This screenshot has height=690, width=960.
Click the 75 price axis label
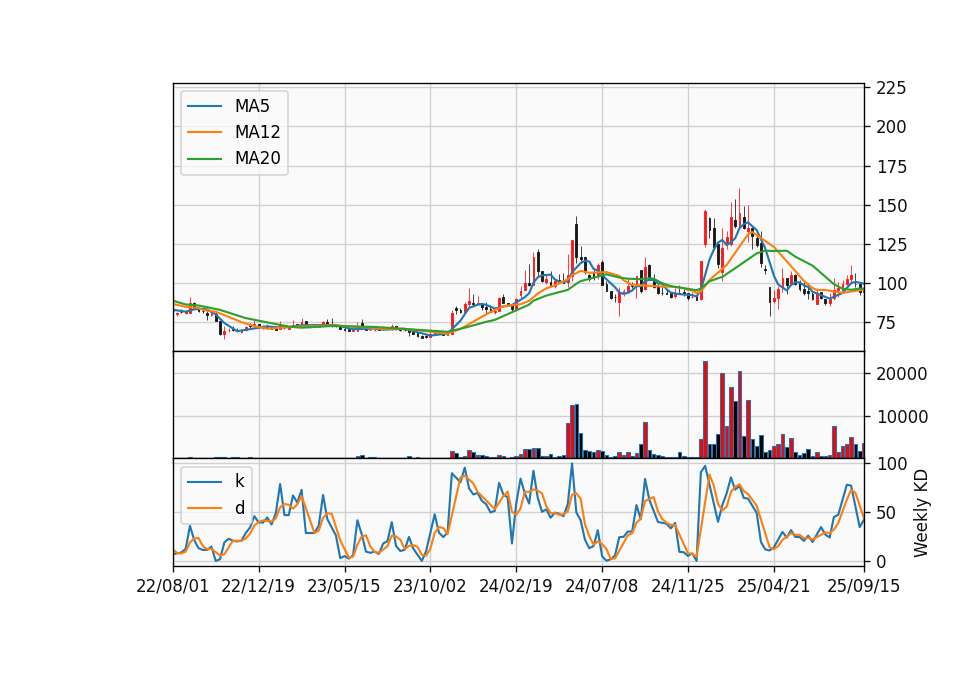click(x=887, y=323)
